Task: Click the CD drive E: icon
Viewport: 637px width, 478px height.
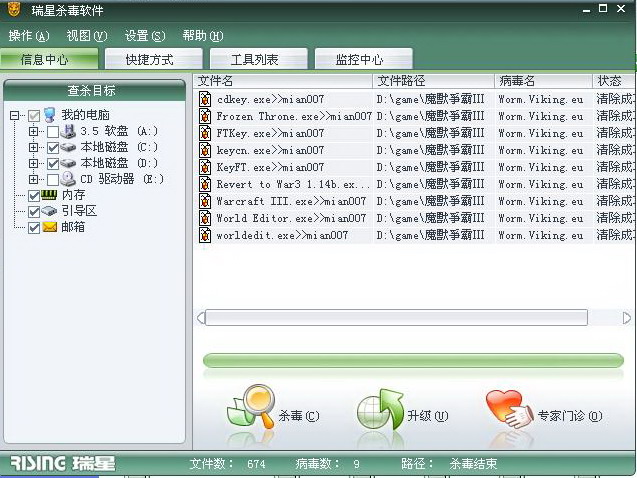Action: (x=68, y=179)
